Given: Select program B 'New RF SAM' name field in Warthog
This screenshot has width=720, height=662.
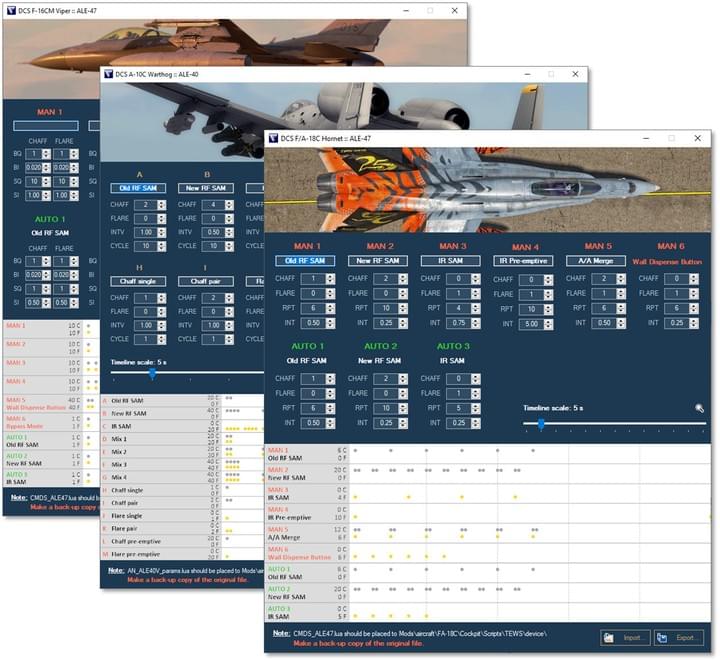Looking at the screenshot, I should click(x=206, y=188).
